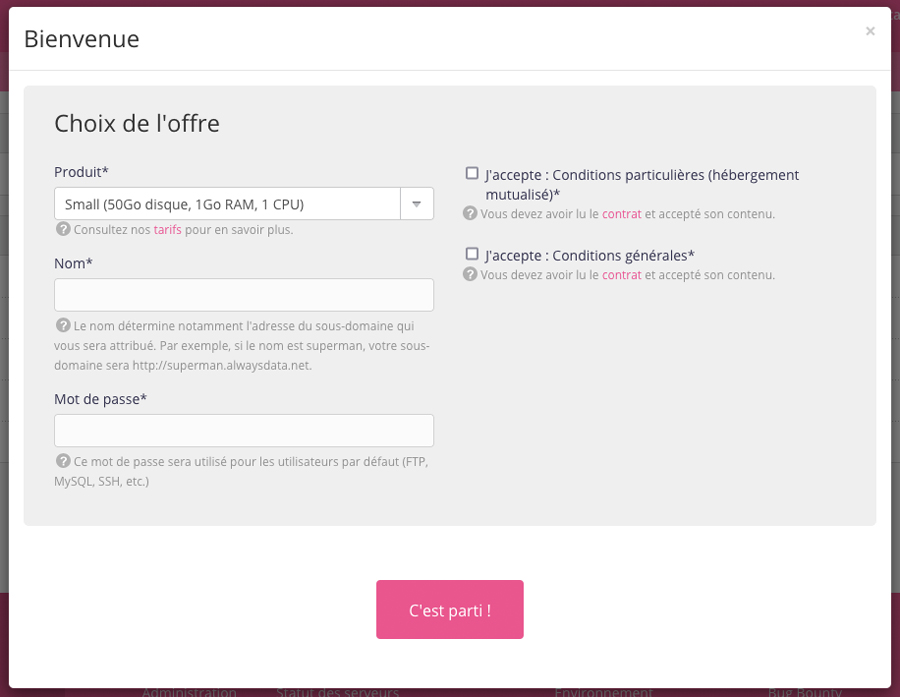
Task: Click the C'est parti ! button
Action: [x=450, y=610]
